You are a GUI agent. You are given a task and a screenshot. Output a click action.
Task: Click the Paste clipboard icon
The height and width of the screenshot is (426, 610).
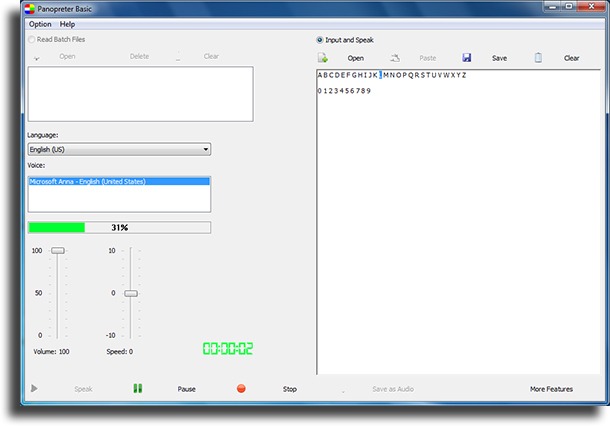coord(395,58)
